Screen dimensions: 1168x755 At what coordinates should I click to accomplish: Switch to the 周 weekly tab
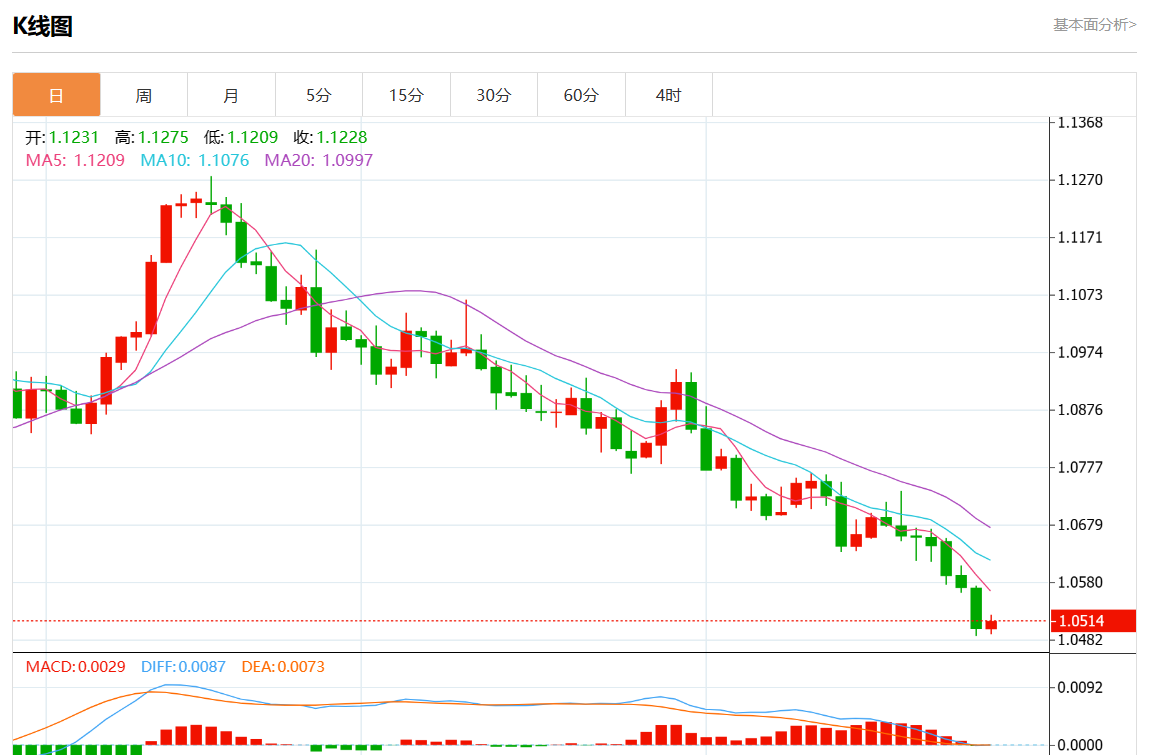point(144,95)
